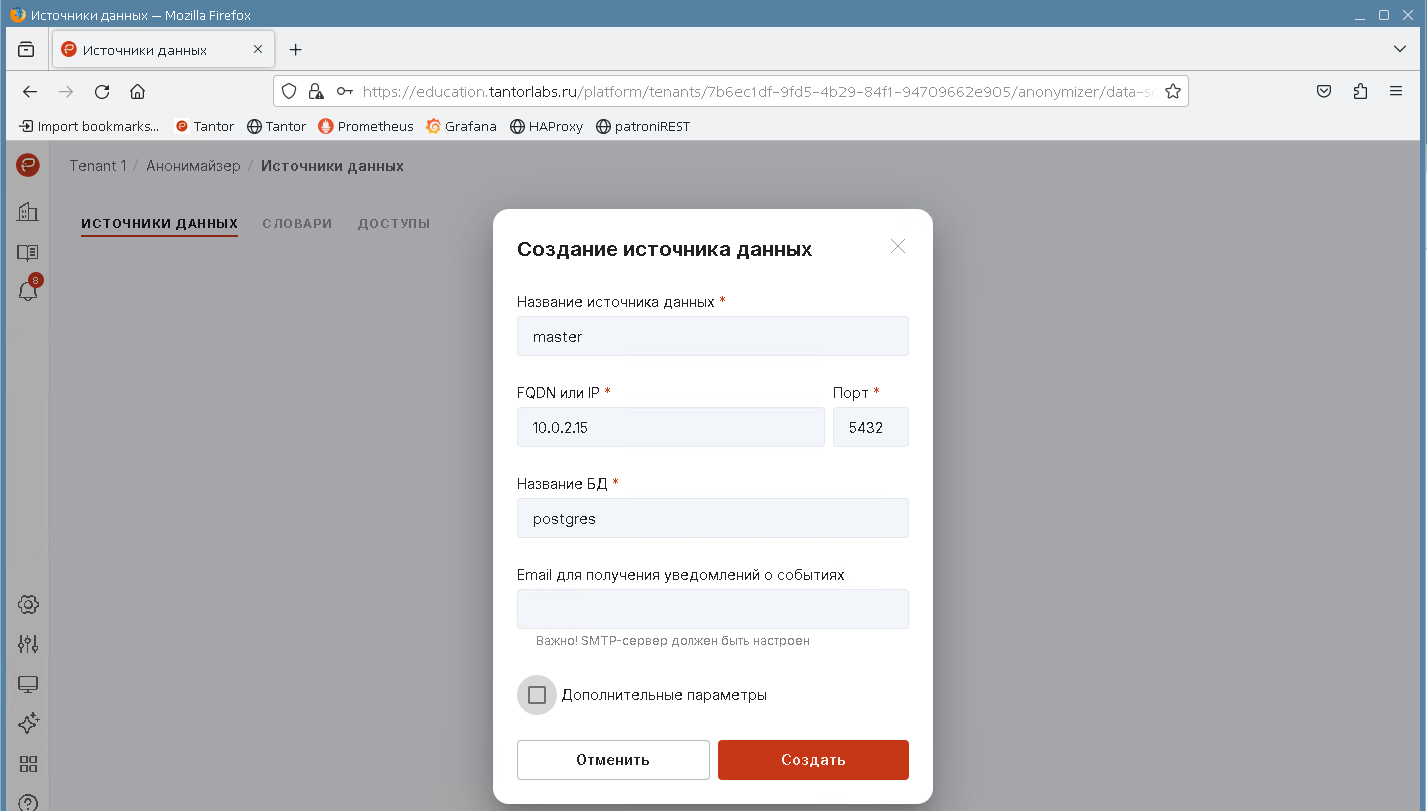Viewport: 1427px width, 811px height.
Task: Open Firefox application hamburger menu
Action: [x=1396, y=91]
